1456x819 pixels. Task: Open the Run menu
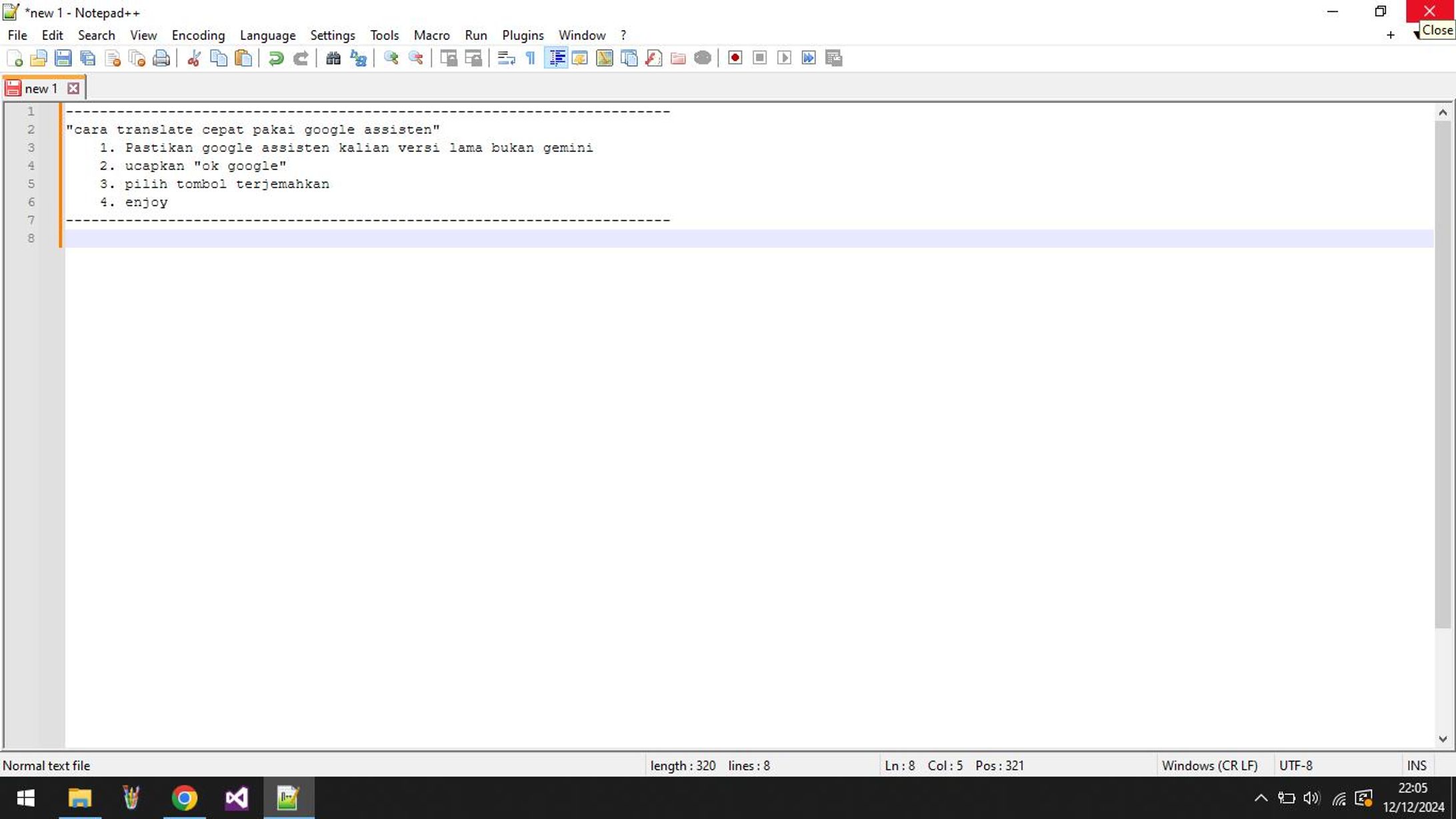[476, 35]
